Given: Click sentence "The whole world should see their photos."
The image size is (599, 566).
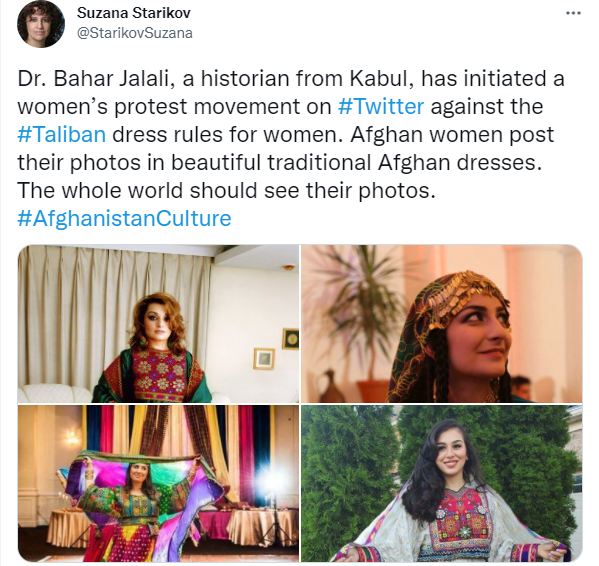Looking at the screenshot, I should pyautogui.click(x=227, y=190).
